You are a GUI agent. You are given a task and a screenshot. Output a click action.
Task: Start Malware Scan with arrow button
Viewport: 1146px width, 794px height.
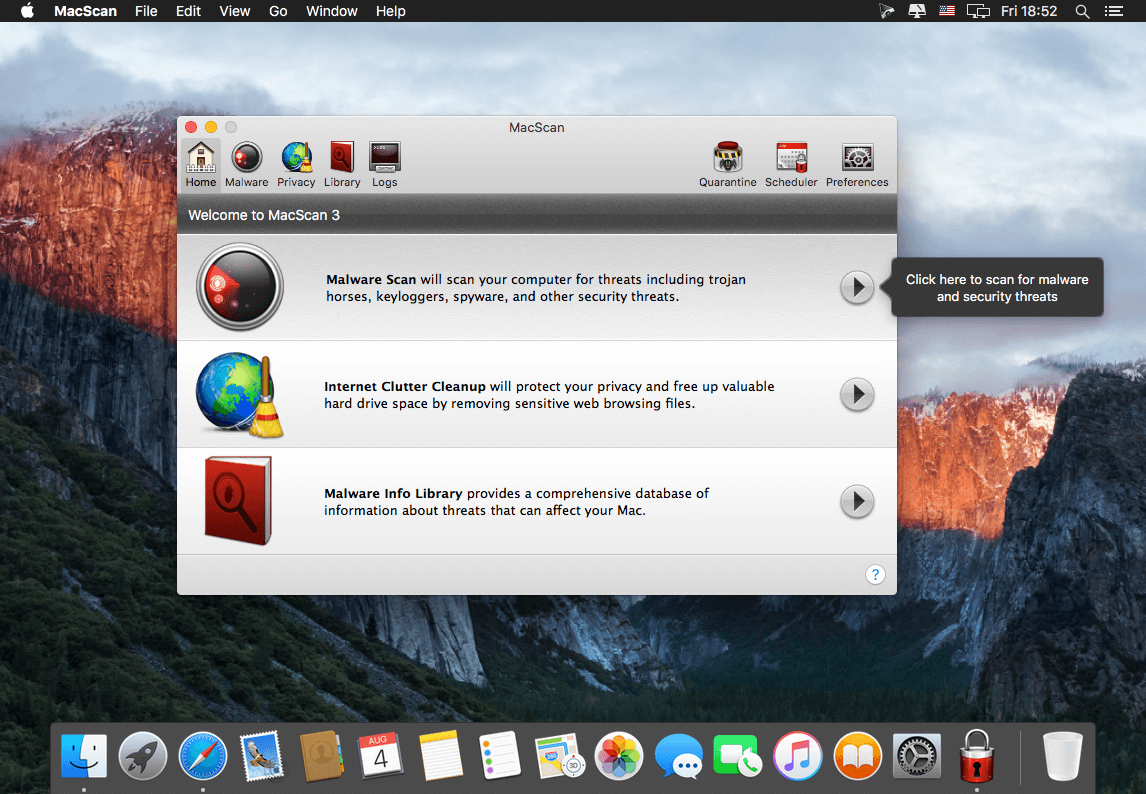(x=857, y=287)
